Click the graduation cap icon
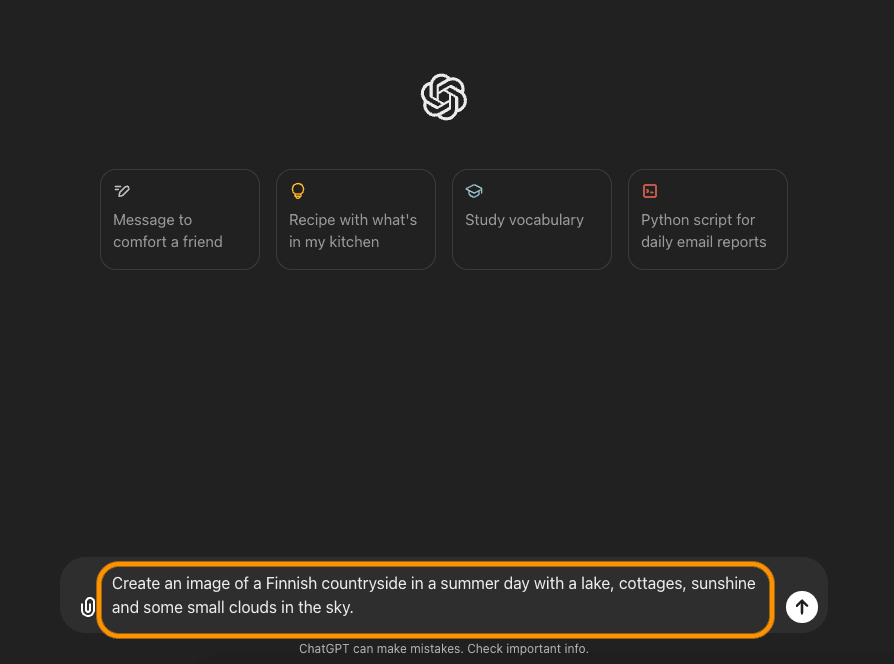This screenshot has width=894, height=664. pyautogui.click(x=474, y=190)
